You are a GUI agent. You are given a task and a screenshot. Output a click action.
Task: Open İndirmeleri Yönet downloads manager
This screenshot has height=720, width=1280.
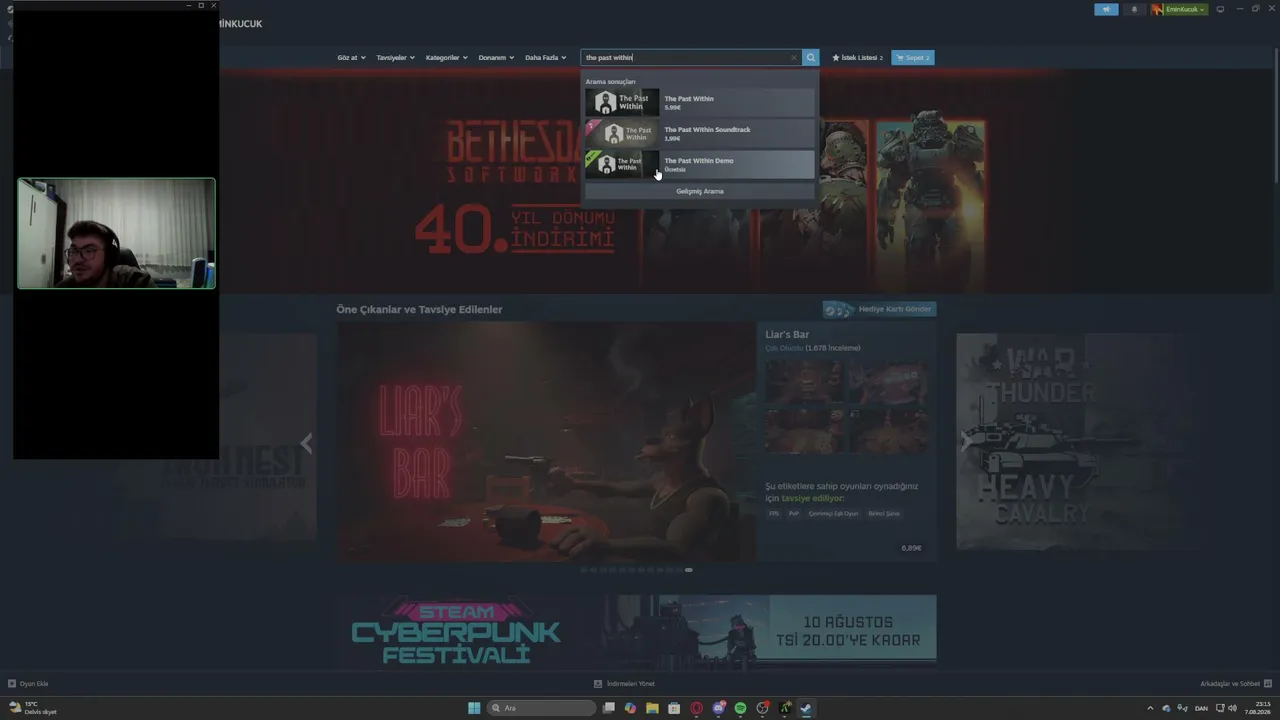[624, 684]
